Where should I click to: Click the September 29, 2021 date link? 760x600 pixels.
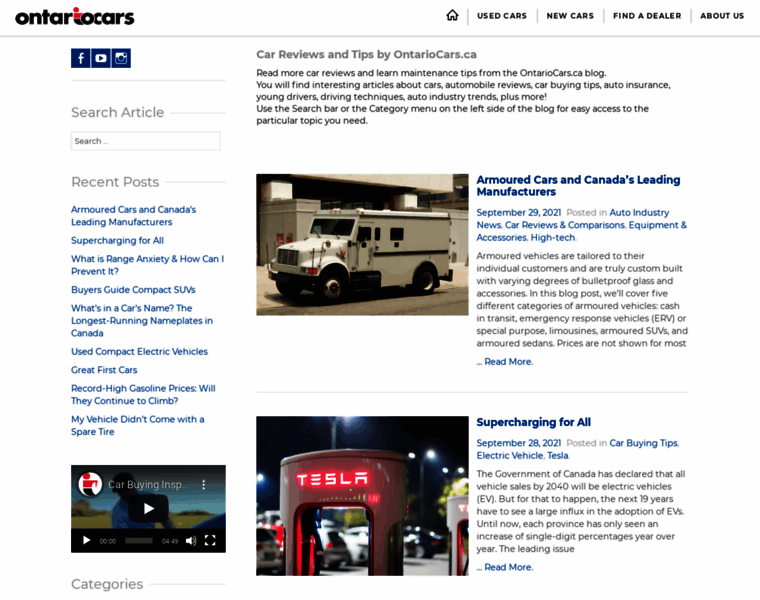point(519,212)
